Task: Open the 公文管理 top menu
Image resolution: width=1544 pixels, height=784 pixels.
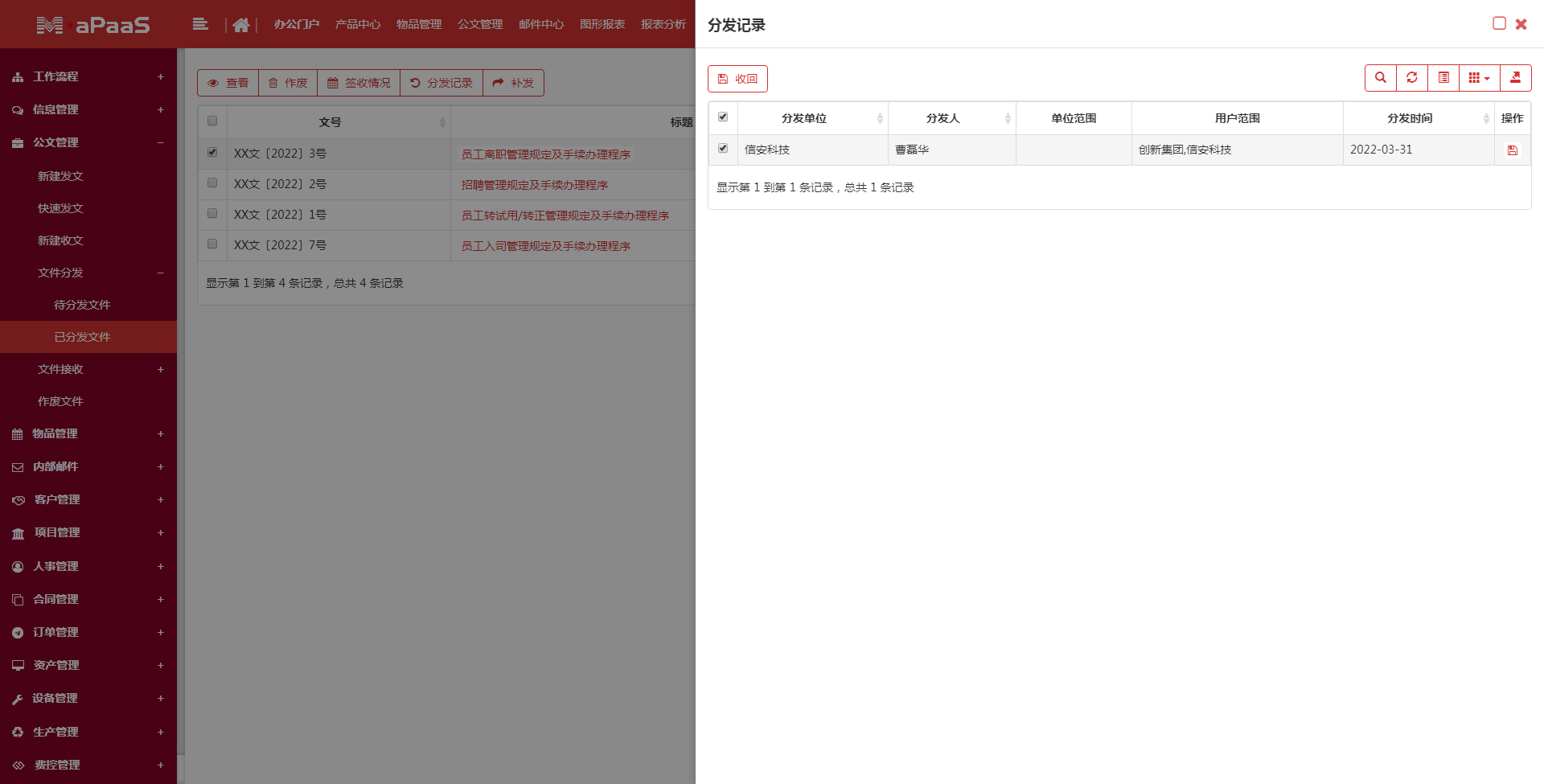Action: pyautogui.click(x=480, y=24)
